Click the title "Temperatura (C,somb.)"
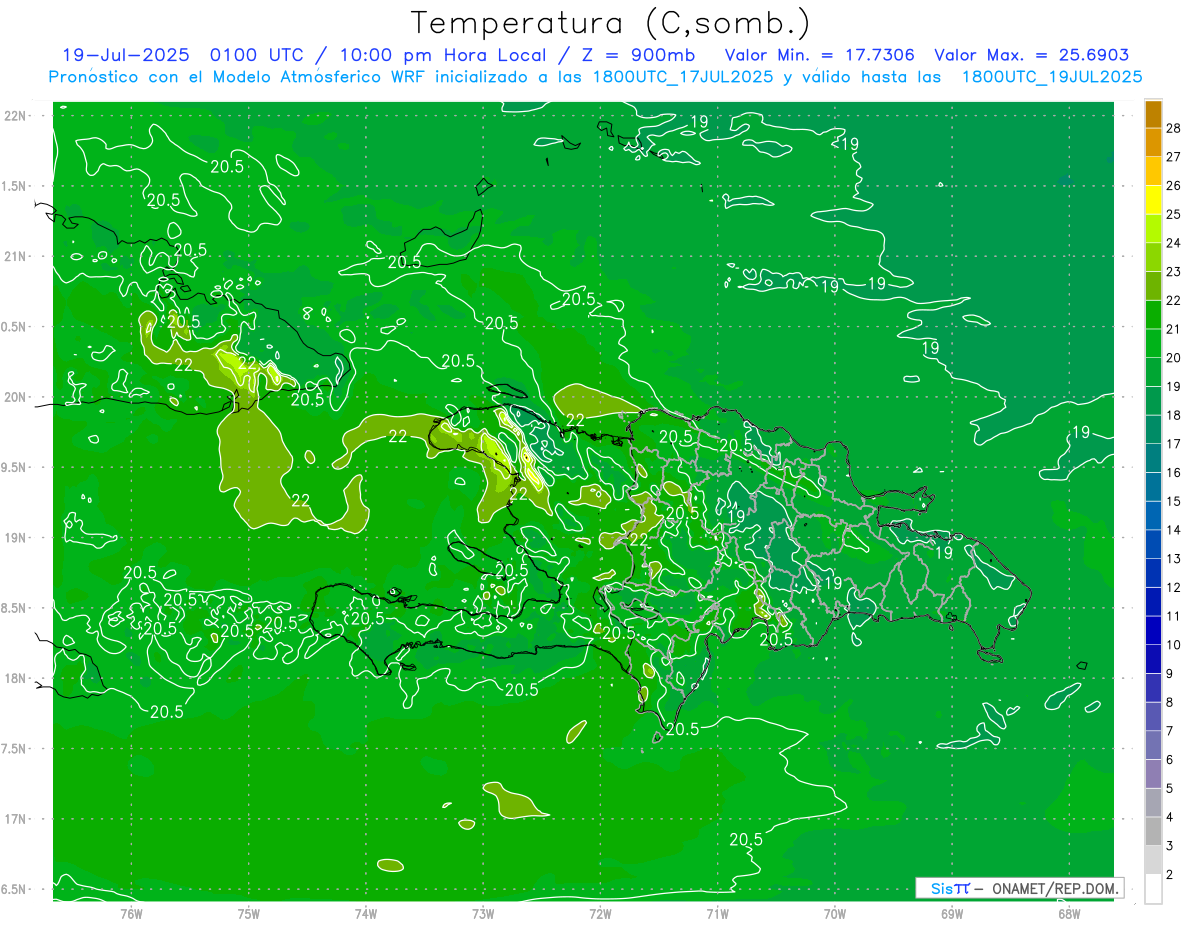The image size is (1200, 927). (x=611, y=23)
